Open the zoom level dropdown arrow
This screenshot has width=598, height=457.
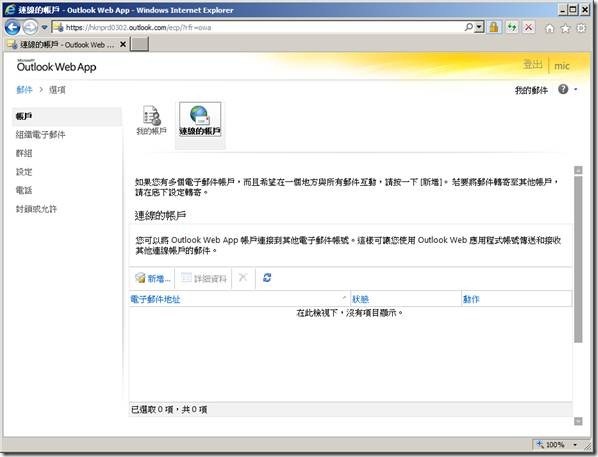point(575,445)
